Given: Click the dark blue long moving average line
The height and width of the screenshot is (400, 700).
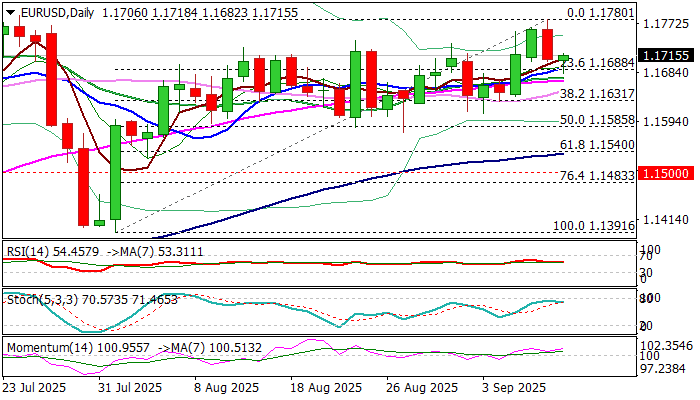Looking at the screenshot, I should 357,182.
